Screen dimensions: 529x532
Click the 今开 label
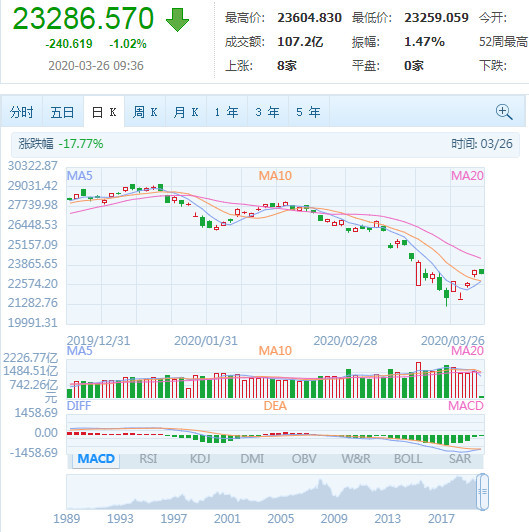(493, 18)
